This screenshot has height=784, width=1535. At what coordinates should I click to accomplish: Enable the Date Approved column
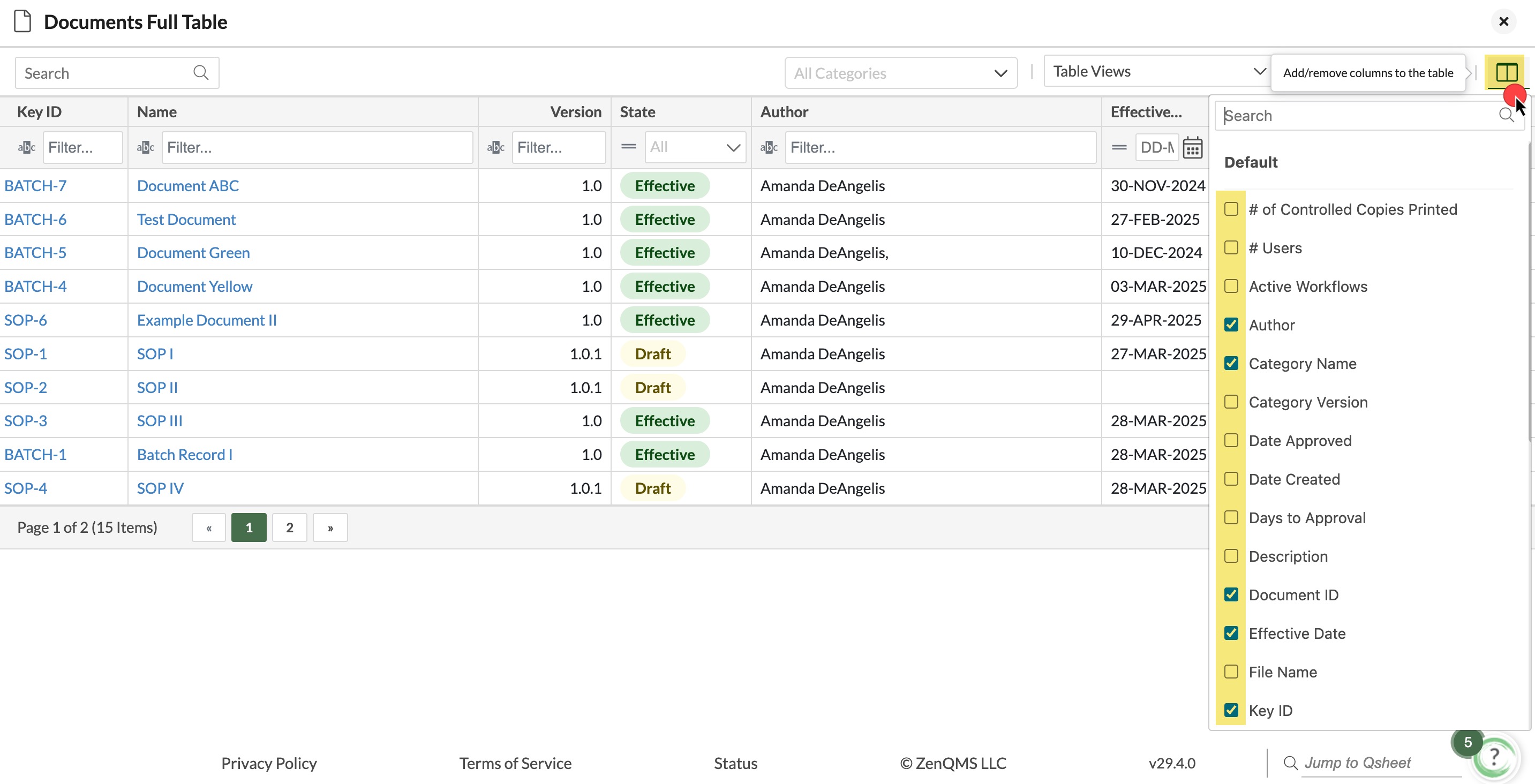1230,440
